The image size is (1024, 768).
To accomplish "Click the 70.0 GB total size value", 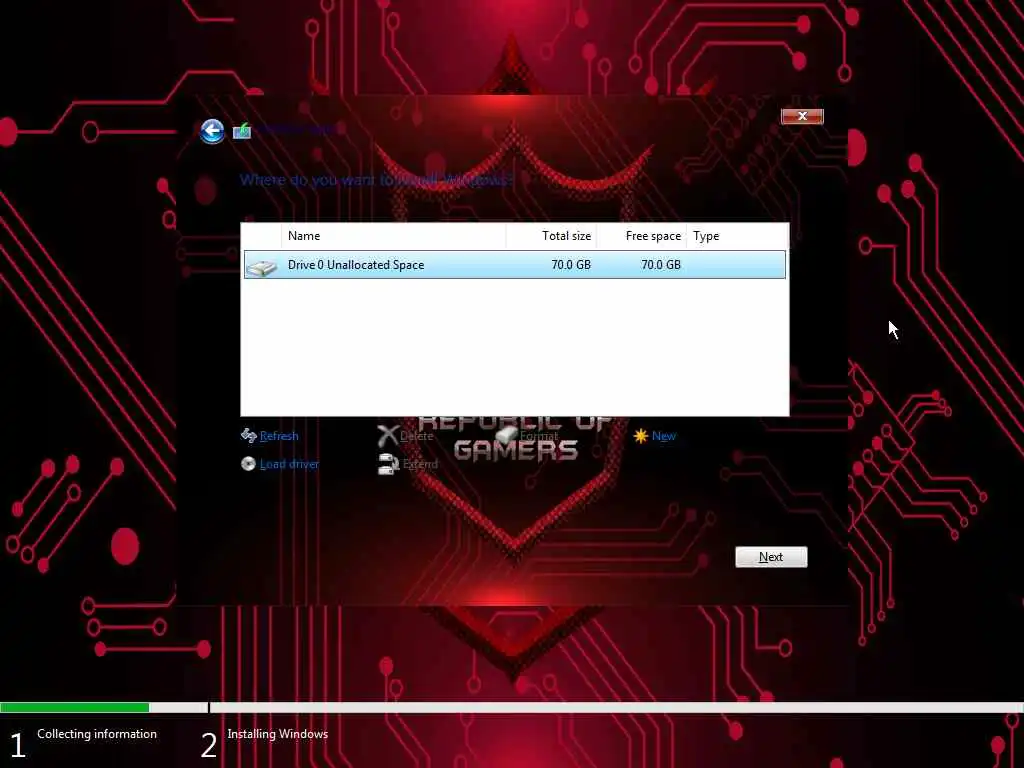I will click(571, 264).
